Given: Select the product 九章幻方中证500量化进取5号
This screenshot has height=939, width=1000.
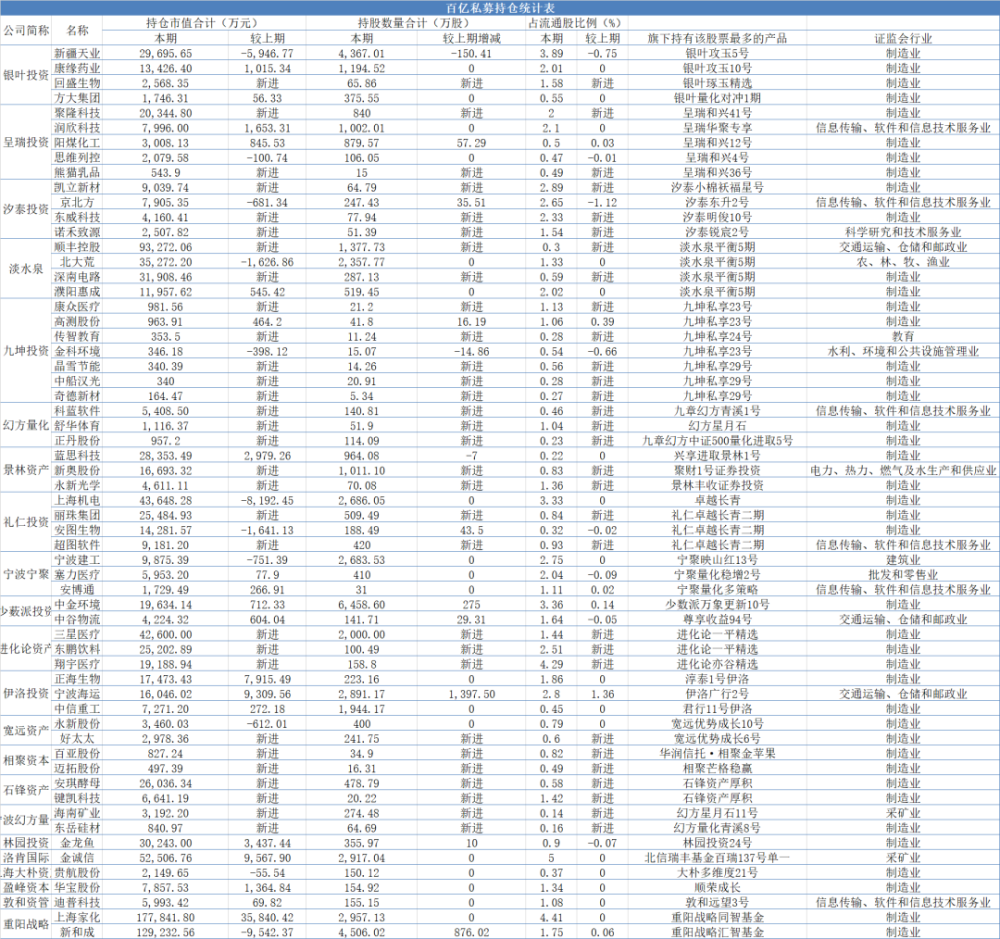Looking at the screenshot, I should tap(717, 441).
